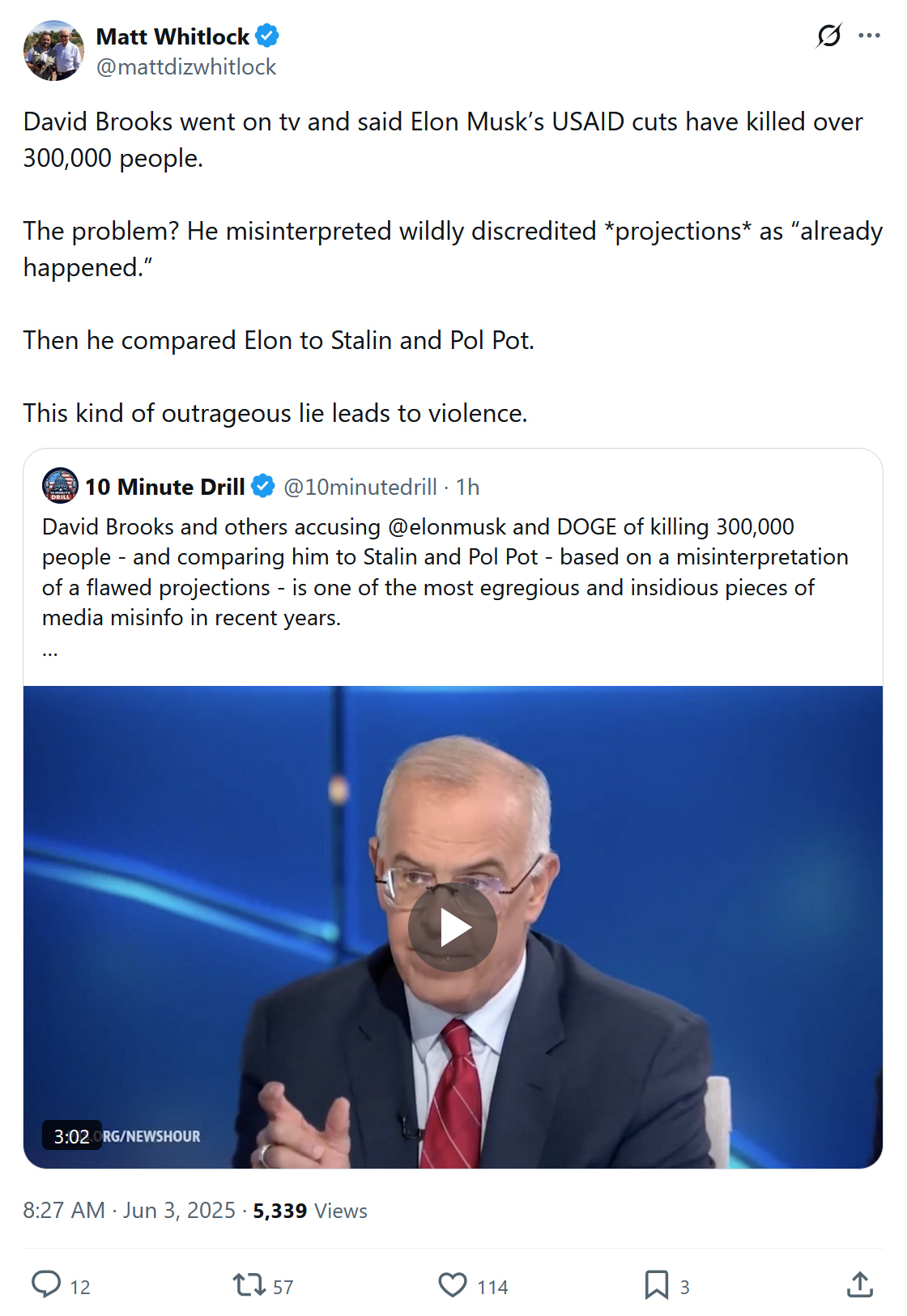Open the @10minutedrill handle
Image resolution: width=907 pixels, height=1316 pixels.
pos(360,487)
